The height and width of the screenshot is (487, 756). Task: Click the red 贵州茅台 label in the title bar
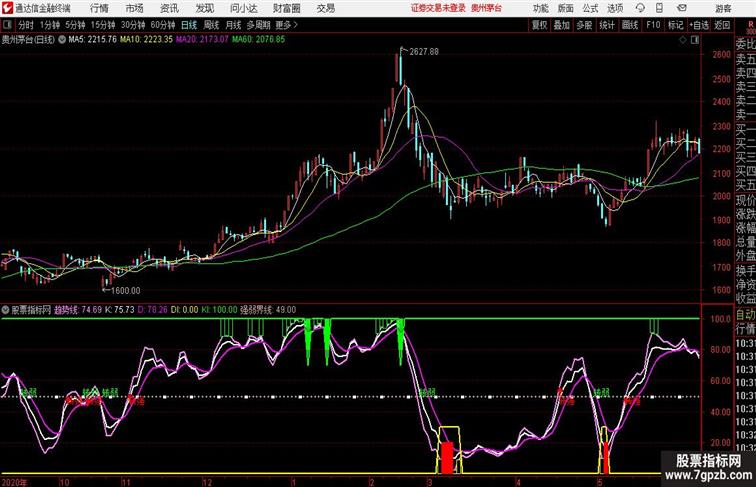pyautogui.click(x=486, y=8)
